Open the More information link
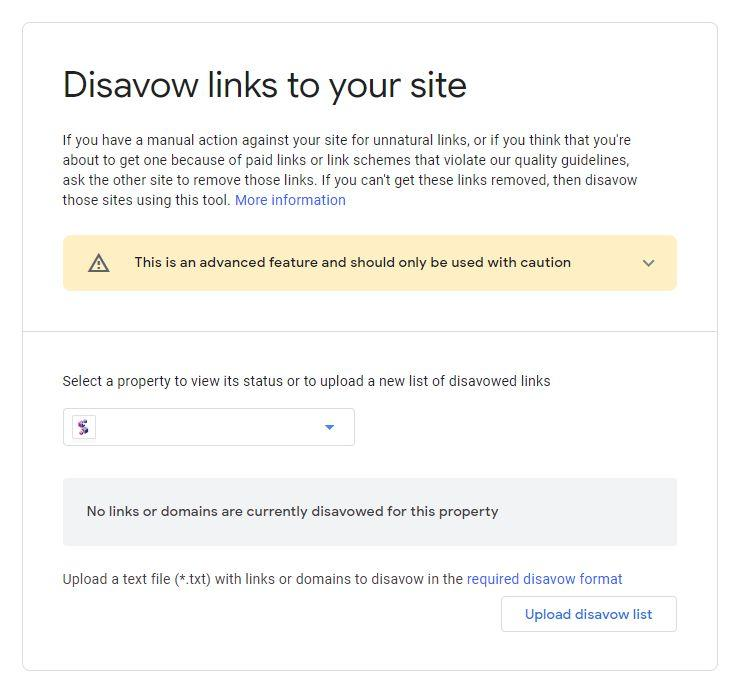Image resolution: width=739 pixels, height=696 pixels. pyautogui.click(x=290, y=200)
